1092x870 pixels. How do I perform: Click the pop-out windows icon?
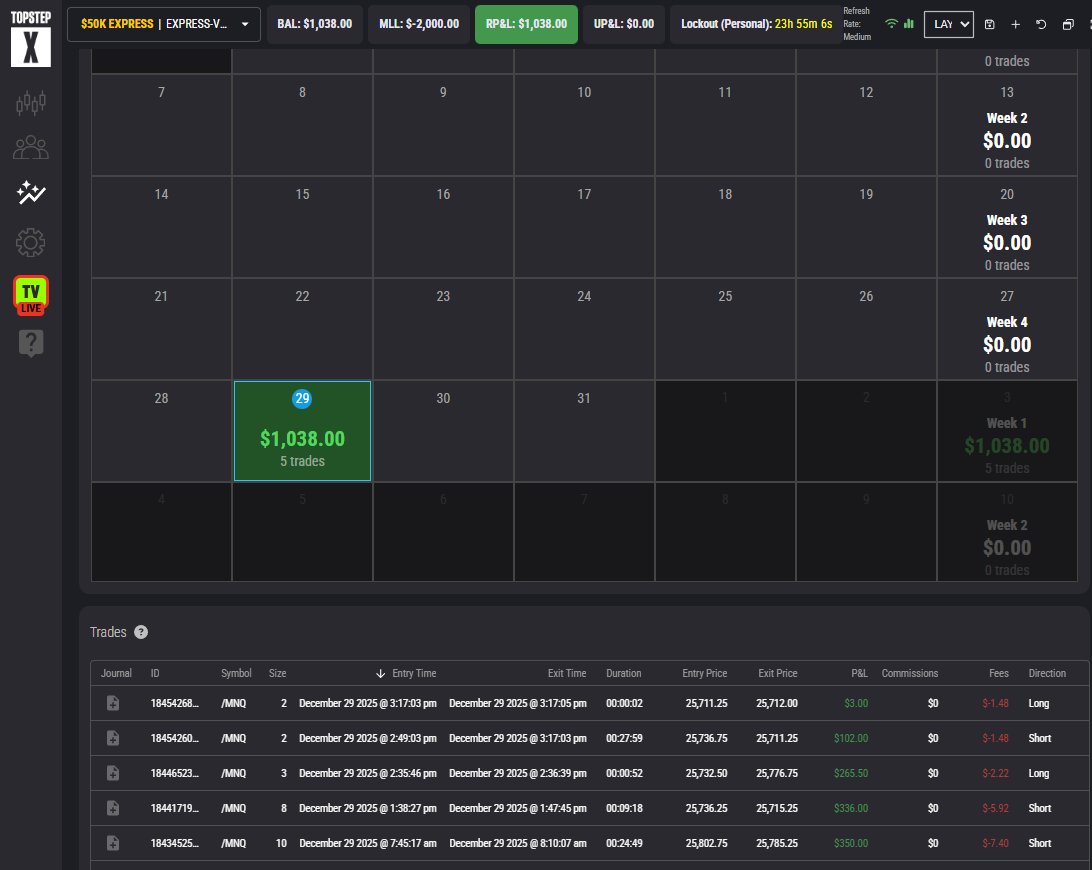point(1068,24)
